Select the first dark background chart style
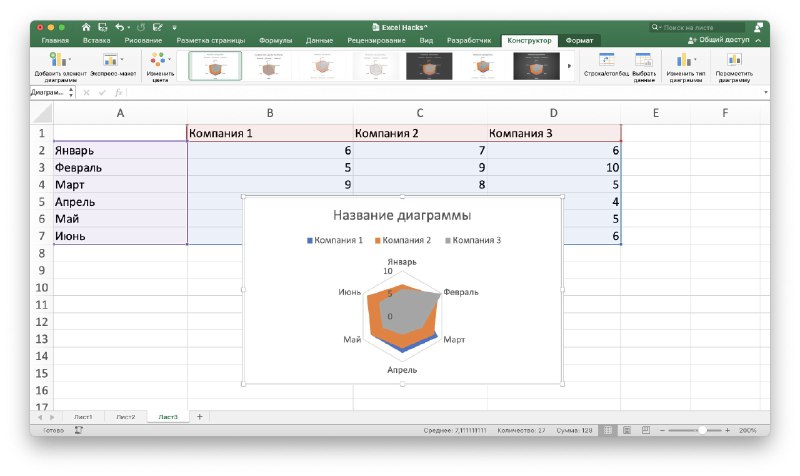 pyautogui.click(x=429, y=66)
